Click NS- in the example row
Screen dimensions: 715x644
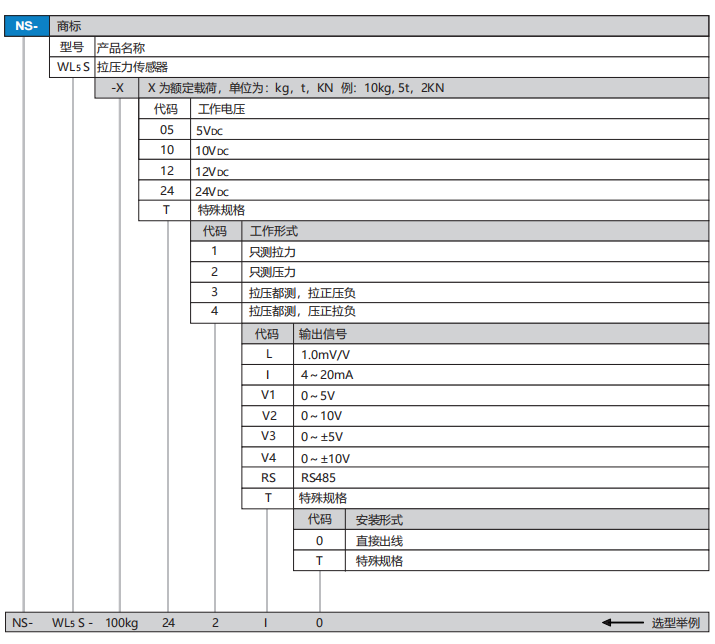pyautogui.click(x=23, y=623)
